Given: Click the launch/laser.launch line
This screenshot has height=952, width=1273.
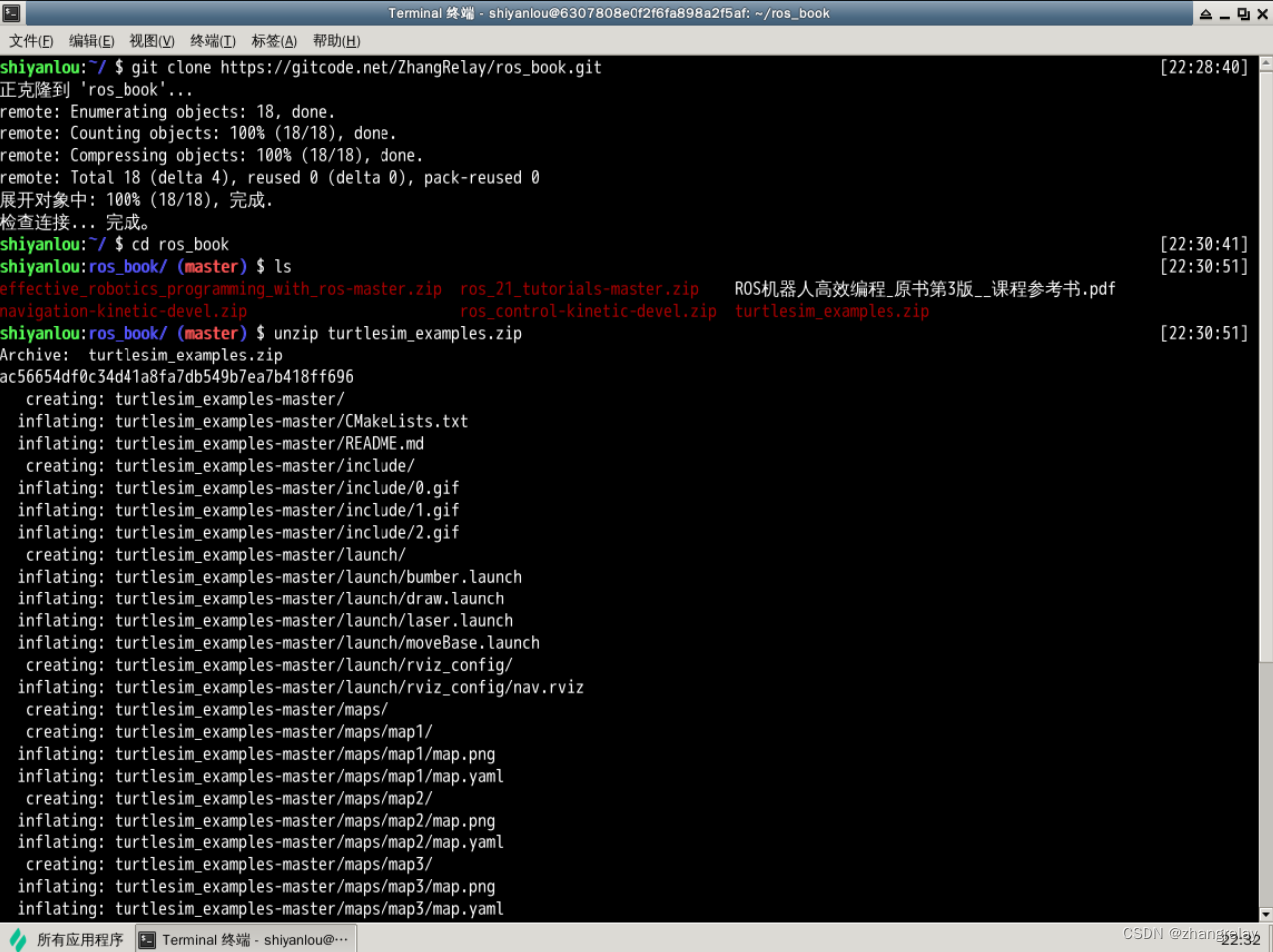Looking at the screenshot, I should point(265,621).
